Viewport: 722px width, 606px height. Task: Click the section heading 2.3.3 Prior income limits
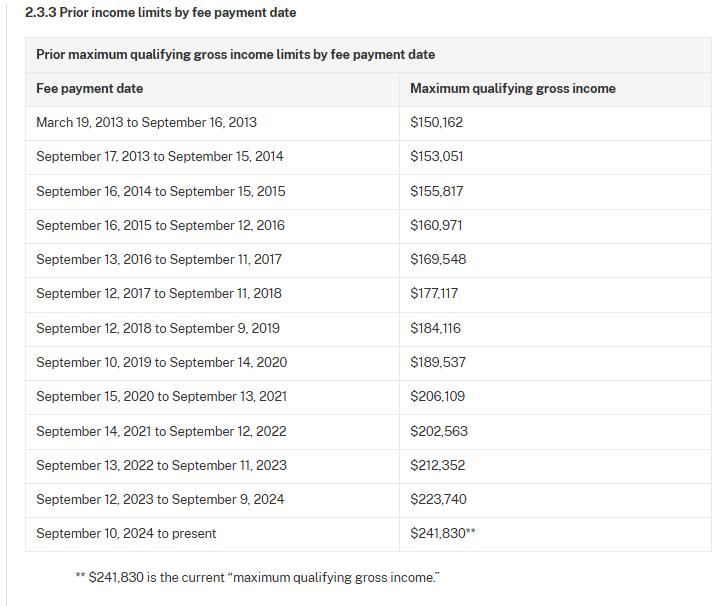(160, 13)
